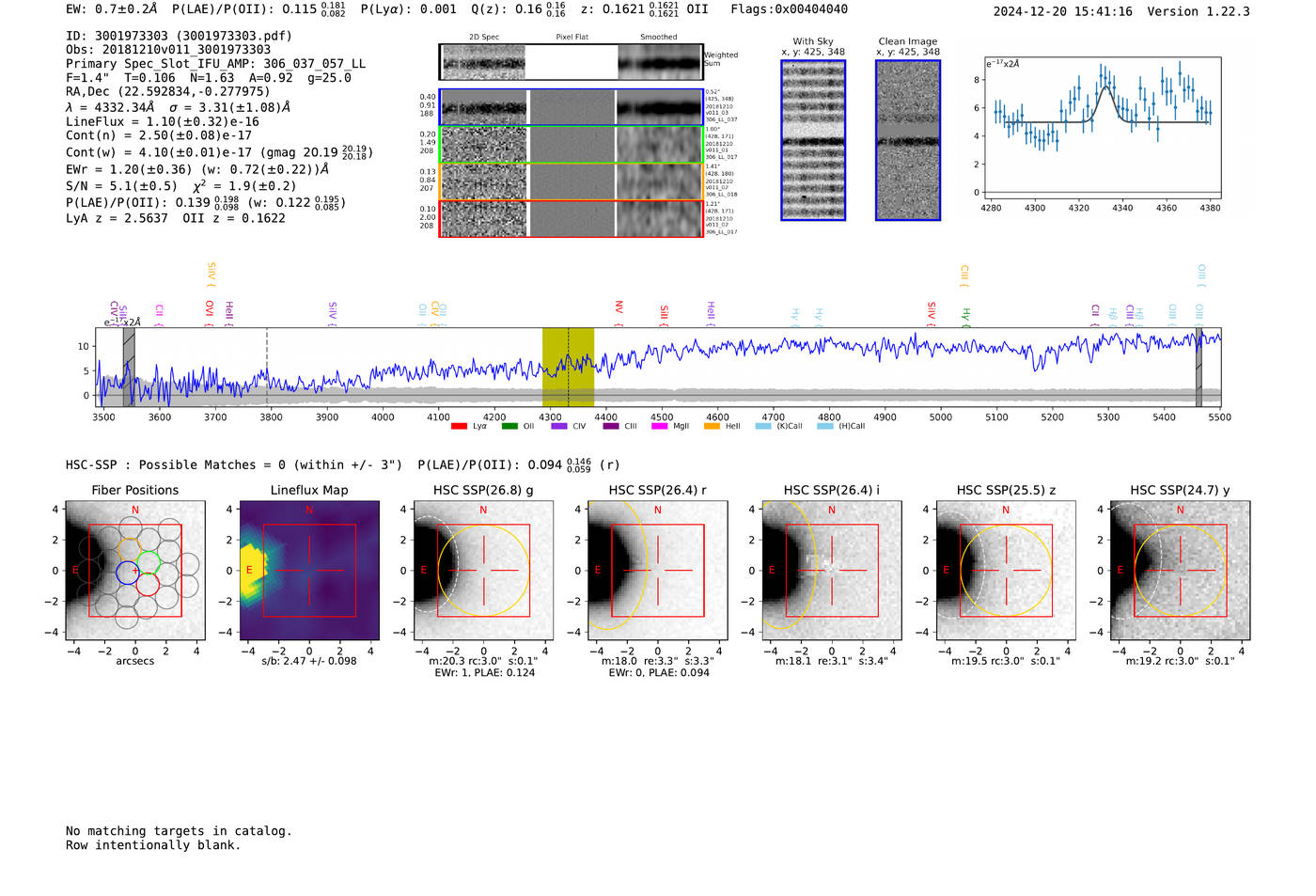Open the HSC SSP(25.5) z image

click(x=1006, y=571)
